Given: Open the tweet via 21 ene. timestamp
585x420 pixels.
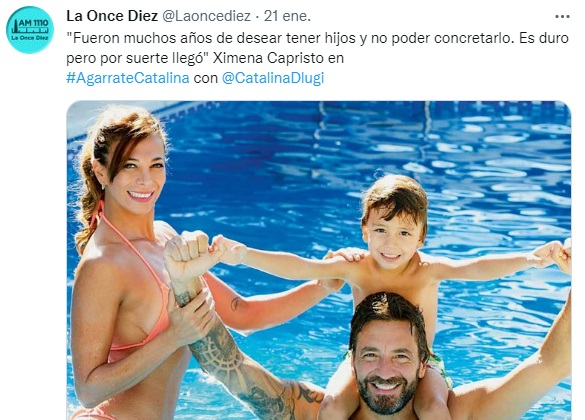Looking at the screenshot, I should click(x=287, y=16).
